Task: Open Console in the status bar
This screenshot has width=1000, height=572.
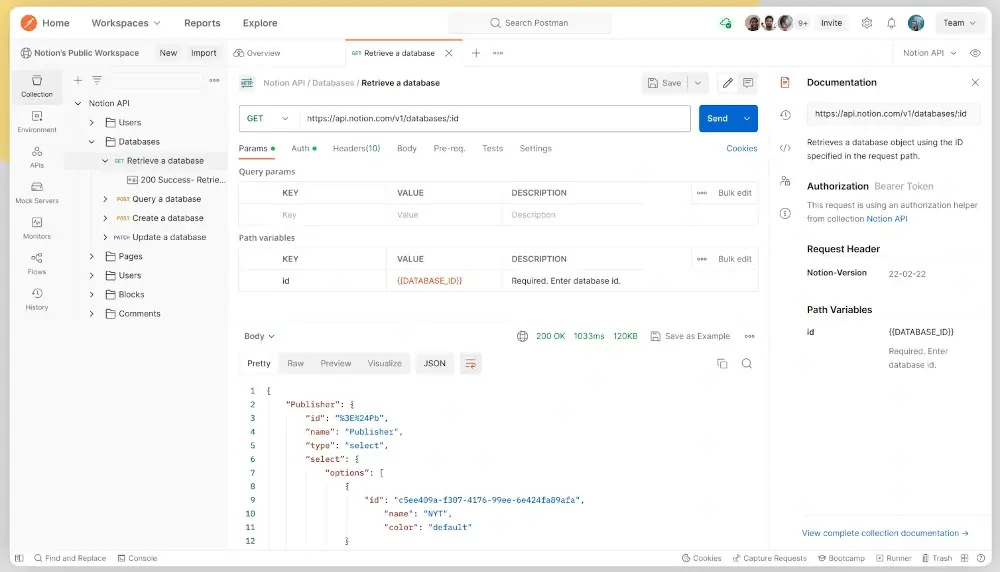Action: [x=137, y=558]
